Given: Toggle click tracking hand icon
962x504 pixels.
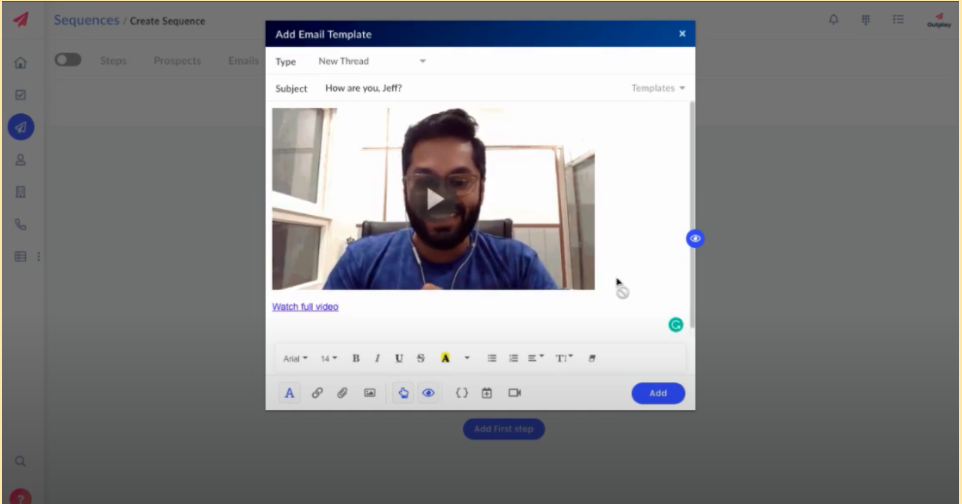Looking at the screenshot, I should coord(403,393).
